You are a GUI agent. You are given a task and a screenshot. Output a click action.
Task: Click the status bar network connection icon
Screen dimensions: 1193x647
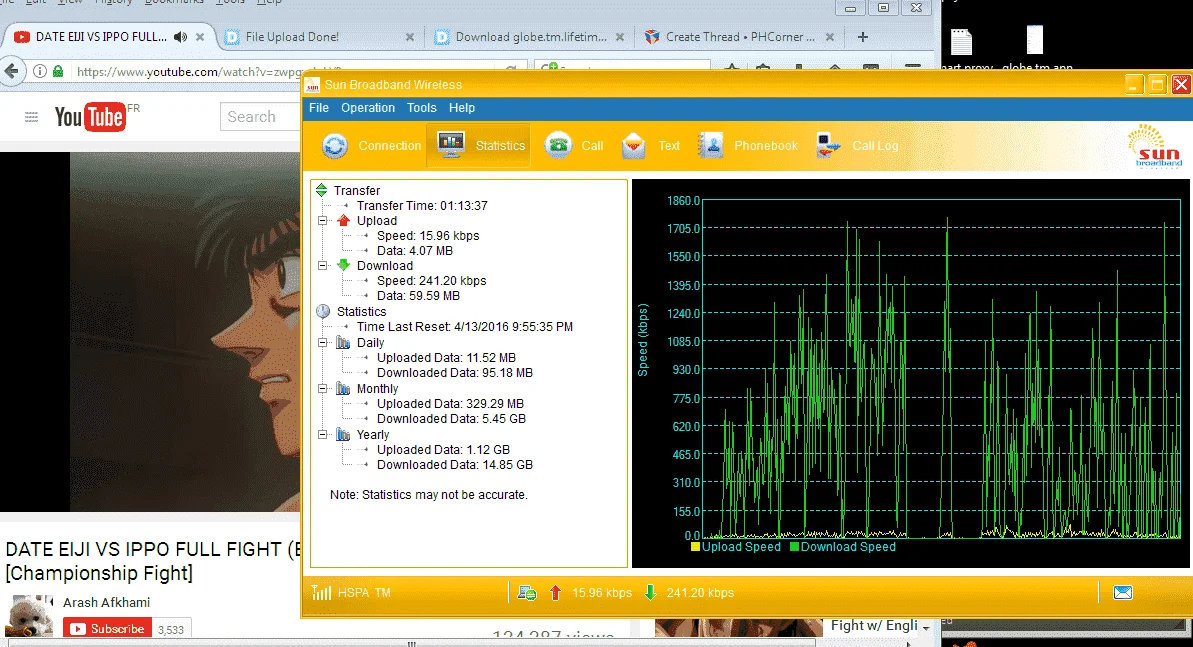[x=527, y=592]
